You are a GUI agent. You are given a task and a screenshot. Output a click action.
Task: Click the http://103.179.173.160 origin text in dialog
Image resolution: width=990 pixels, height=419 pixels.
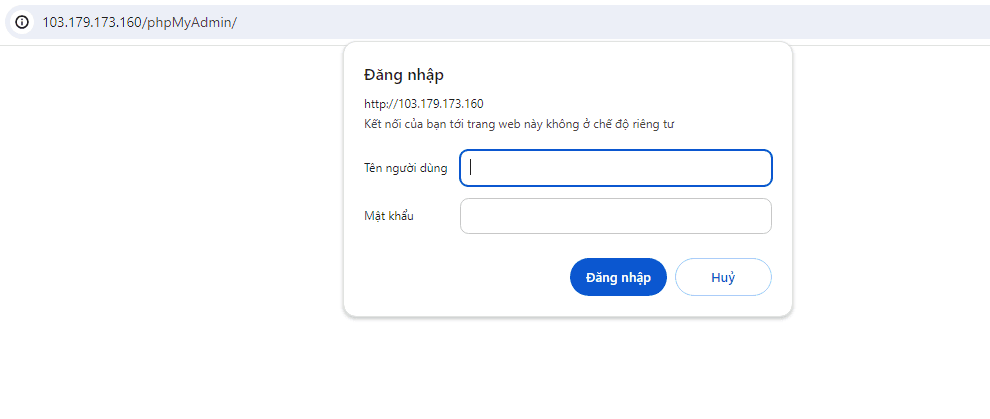[424, 103]
